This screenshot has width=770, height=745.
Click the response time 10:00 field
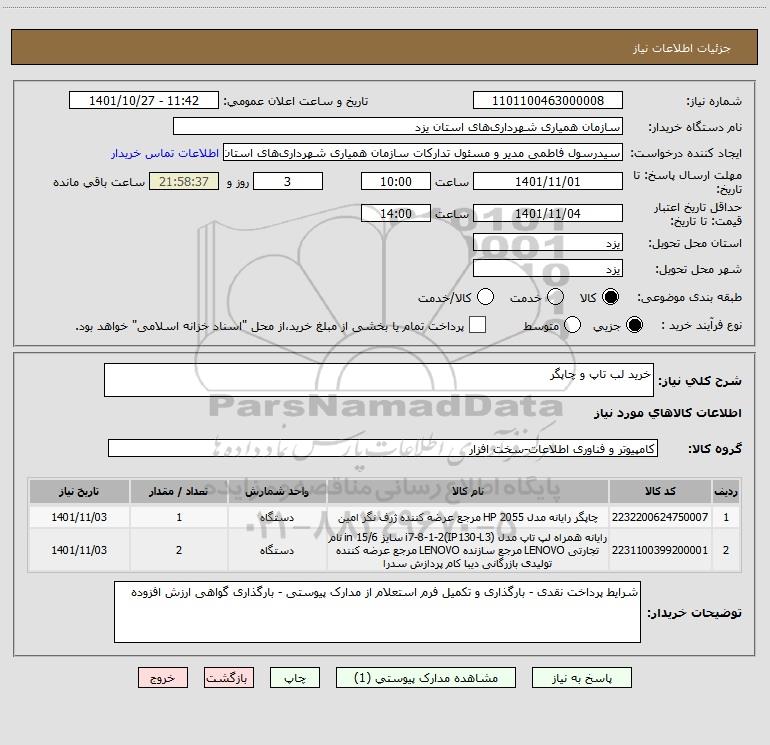click(396, 181)
